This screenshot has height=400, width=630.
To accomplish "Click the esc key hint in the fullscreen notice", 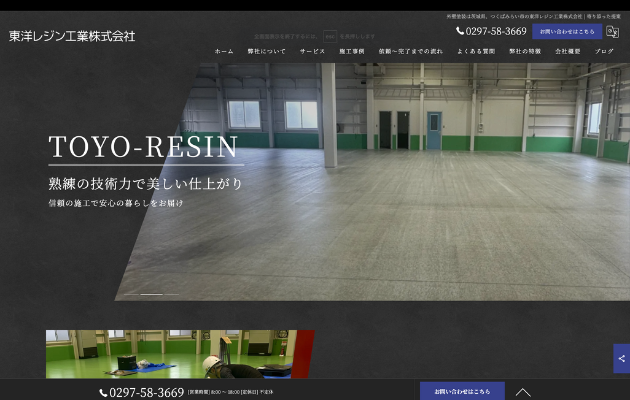I will pyautogui.click(x=330, y=36).
